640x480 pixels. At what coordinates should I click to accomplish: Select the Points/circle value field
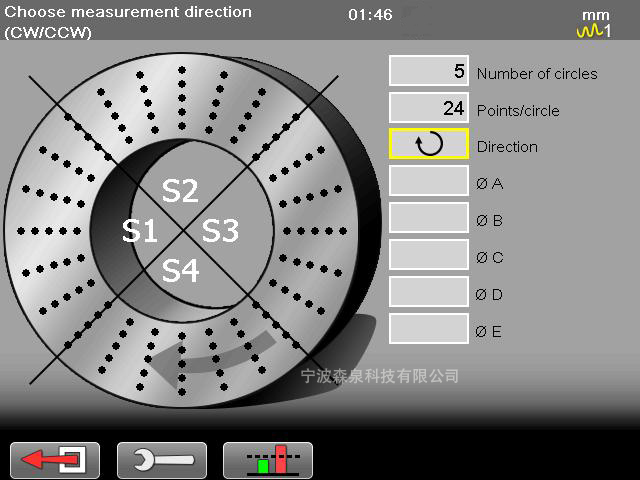pyautogui.click(x=429, y=108)
